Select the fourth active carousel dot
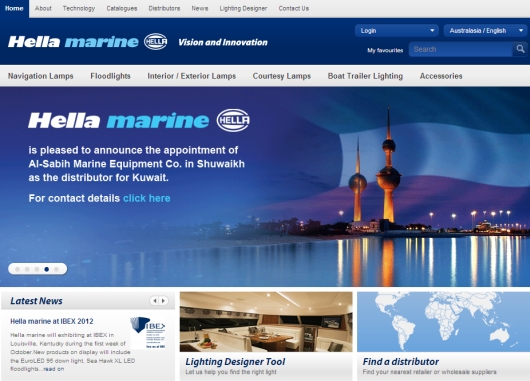The height and width of the screenshot is (381, 530). tap(47, 269)
